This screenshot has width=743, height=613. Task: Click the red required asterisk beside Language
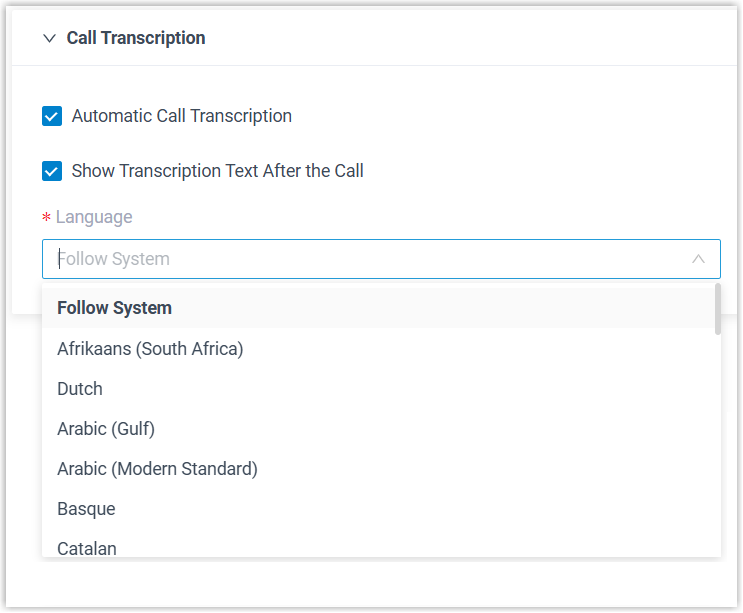(x=46, y=219)
